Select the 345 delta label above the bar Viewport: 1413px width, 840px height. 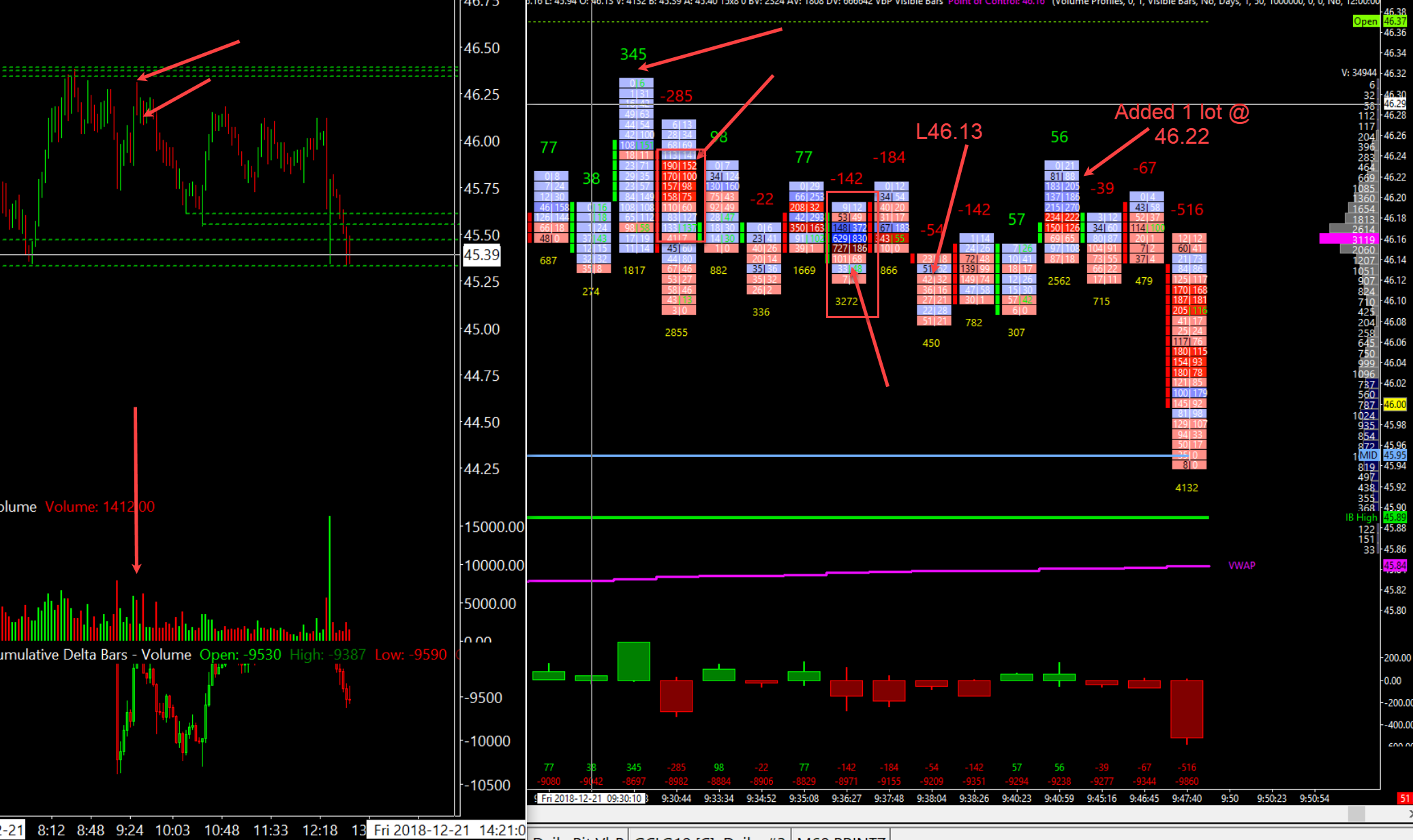pyautogui.click(x=633, y=54)
